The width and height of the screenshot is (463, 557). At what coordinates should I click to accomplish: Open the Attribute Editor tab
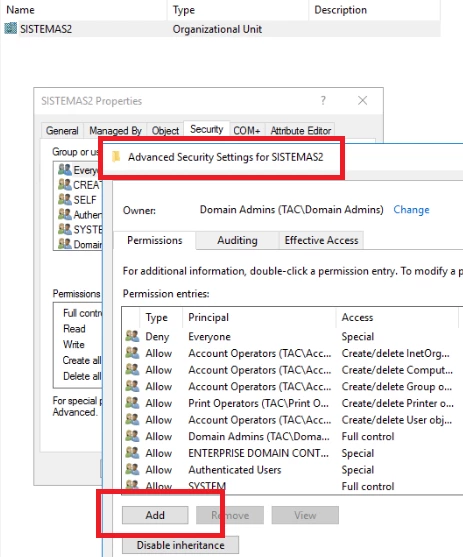(301, 131)
